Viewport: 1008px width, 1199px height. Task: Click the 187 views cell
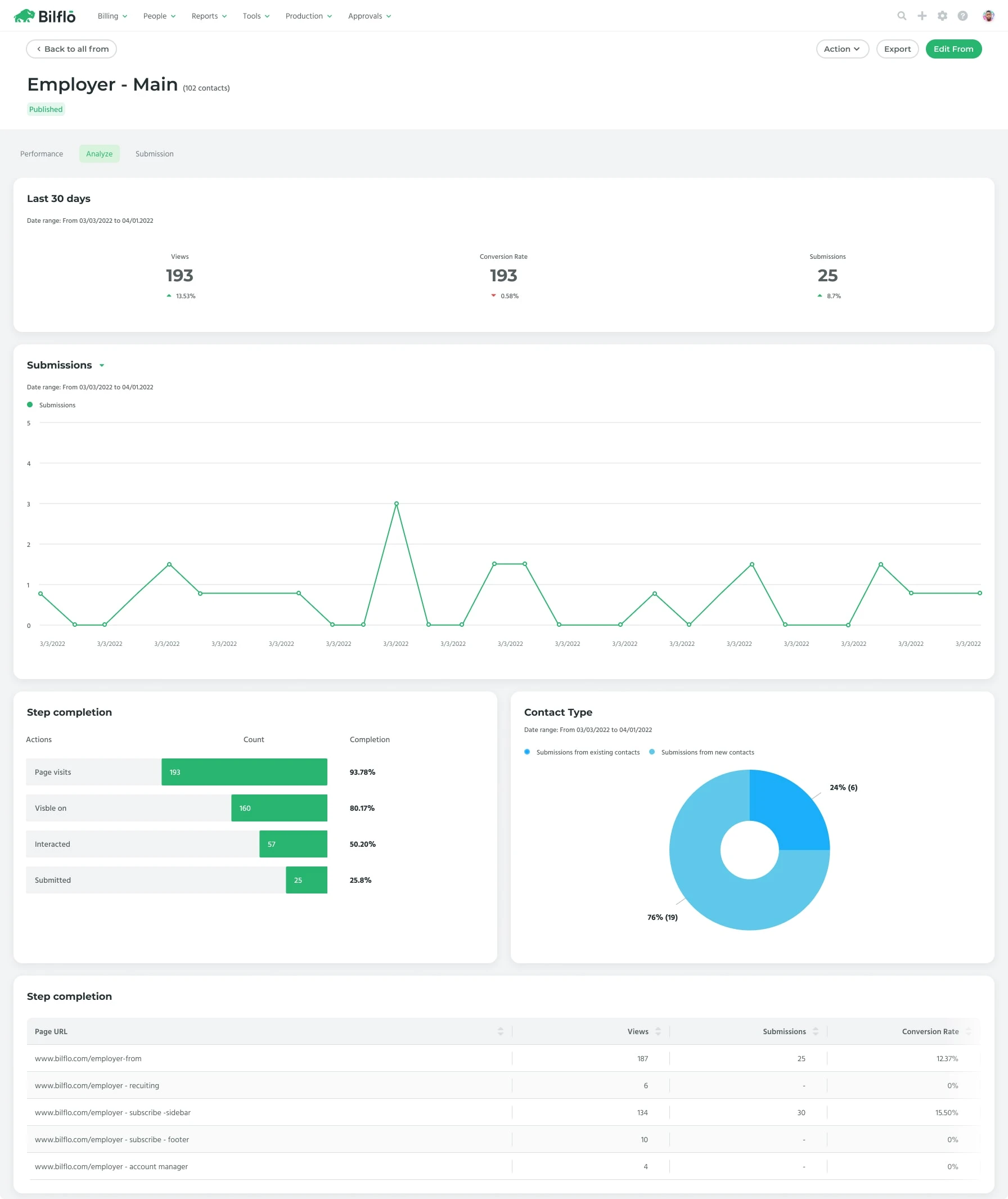click(642, 1058)
